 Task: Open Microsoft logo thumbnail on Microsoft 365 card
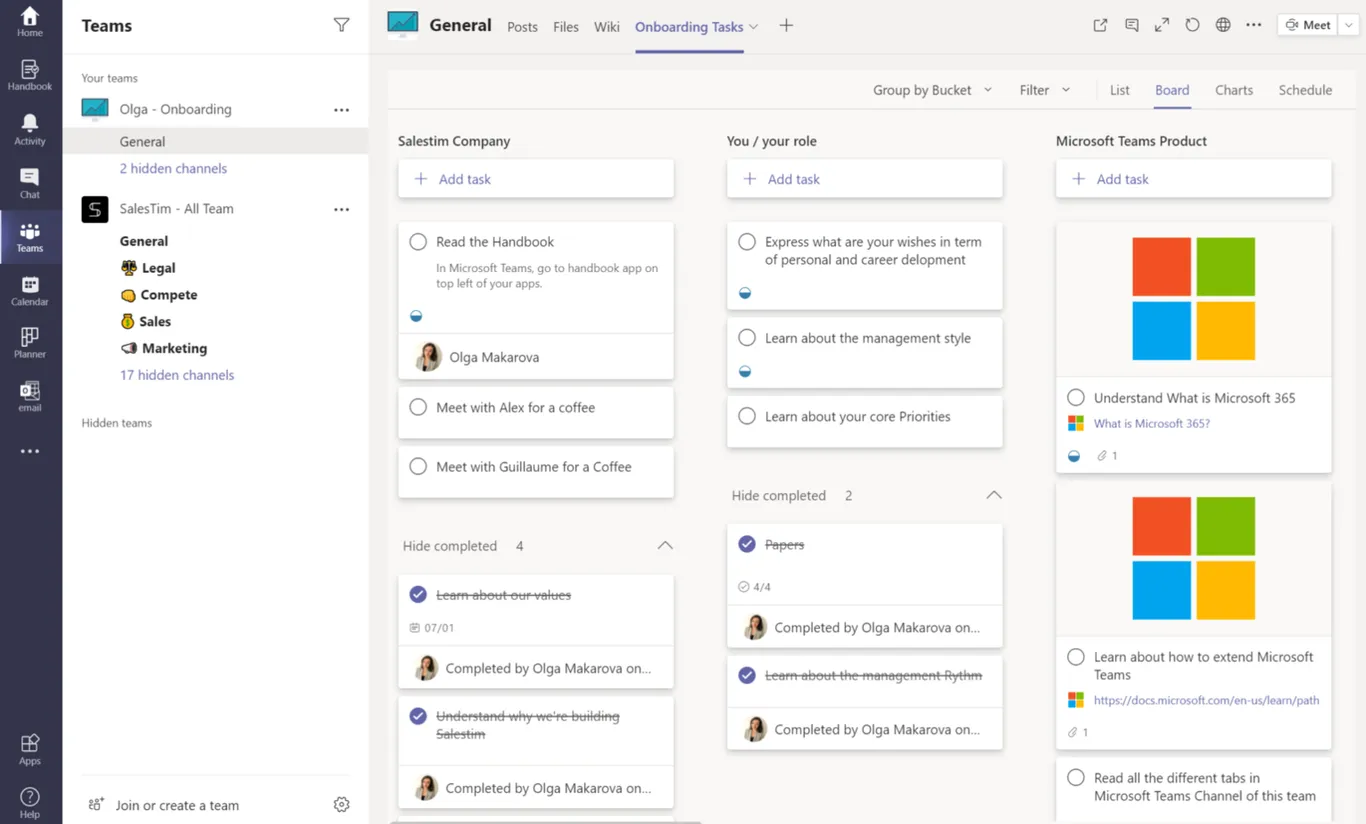1194,299
